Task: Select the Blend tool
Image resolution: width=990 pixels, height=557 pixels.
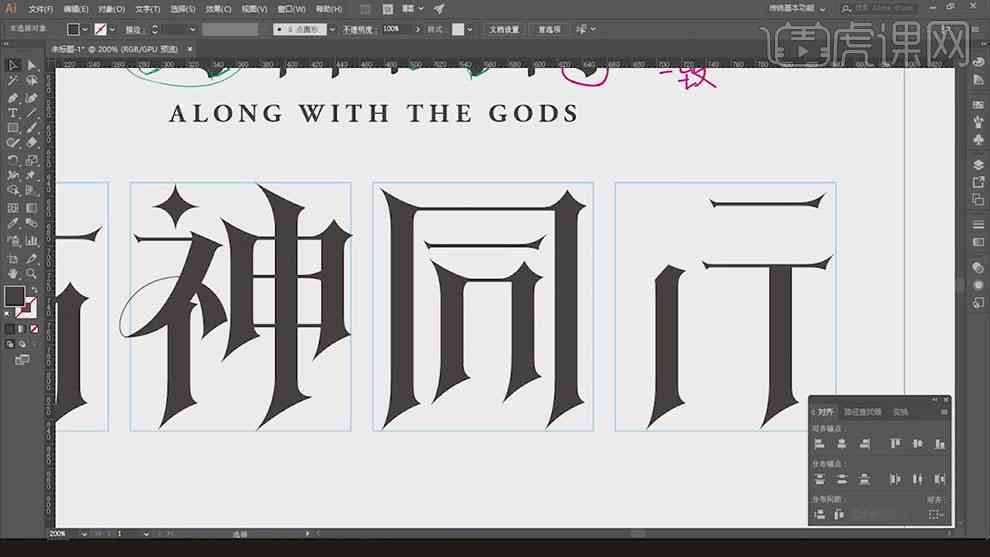Action: [x=32, y=223]
